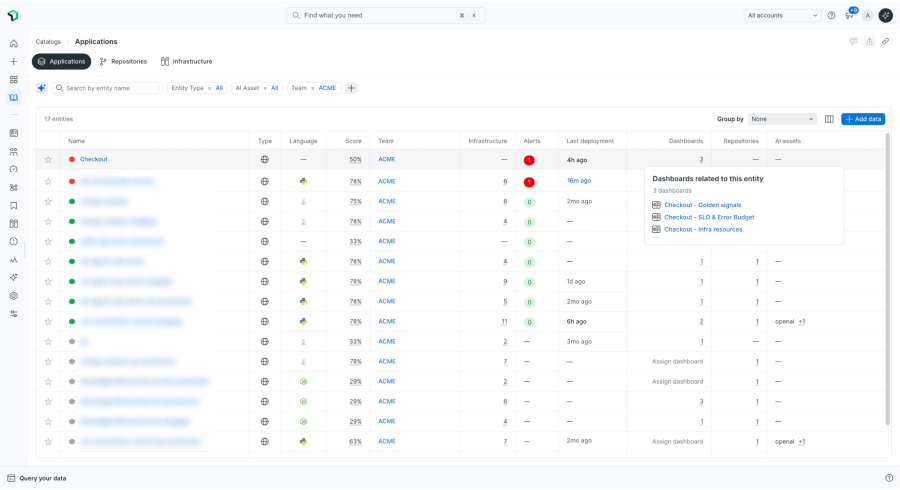This screenshot has width=900, height=490.
Task: Open Checkout - Infra resources dashboard
Action: (703, 229)
